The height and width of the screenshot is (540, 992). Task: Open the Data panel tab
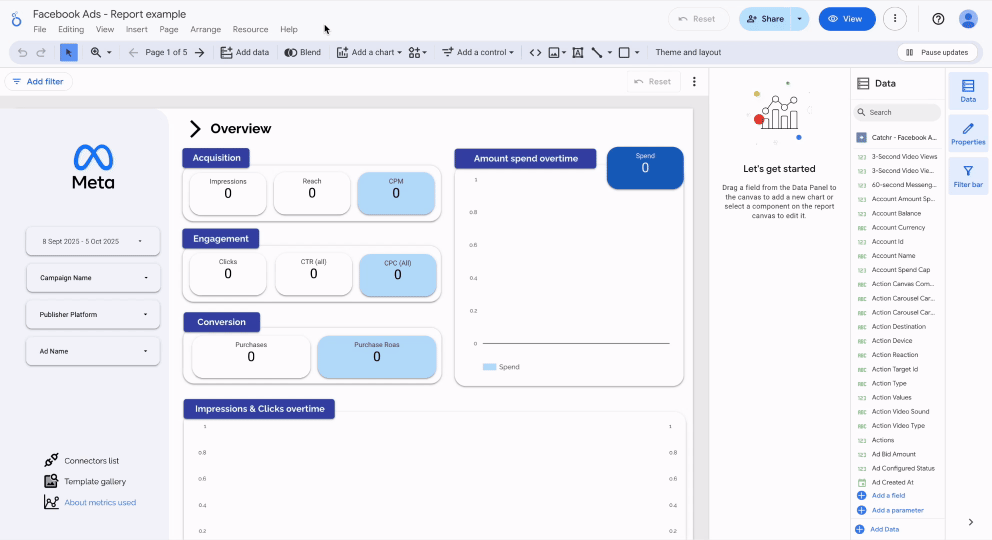point(968,90)
